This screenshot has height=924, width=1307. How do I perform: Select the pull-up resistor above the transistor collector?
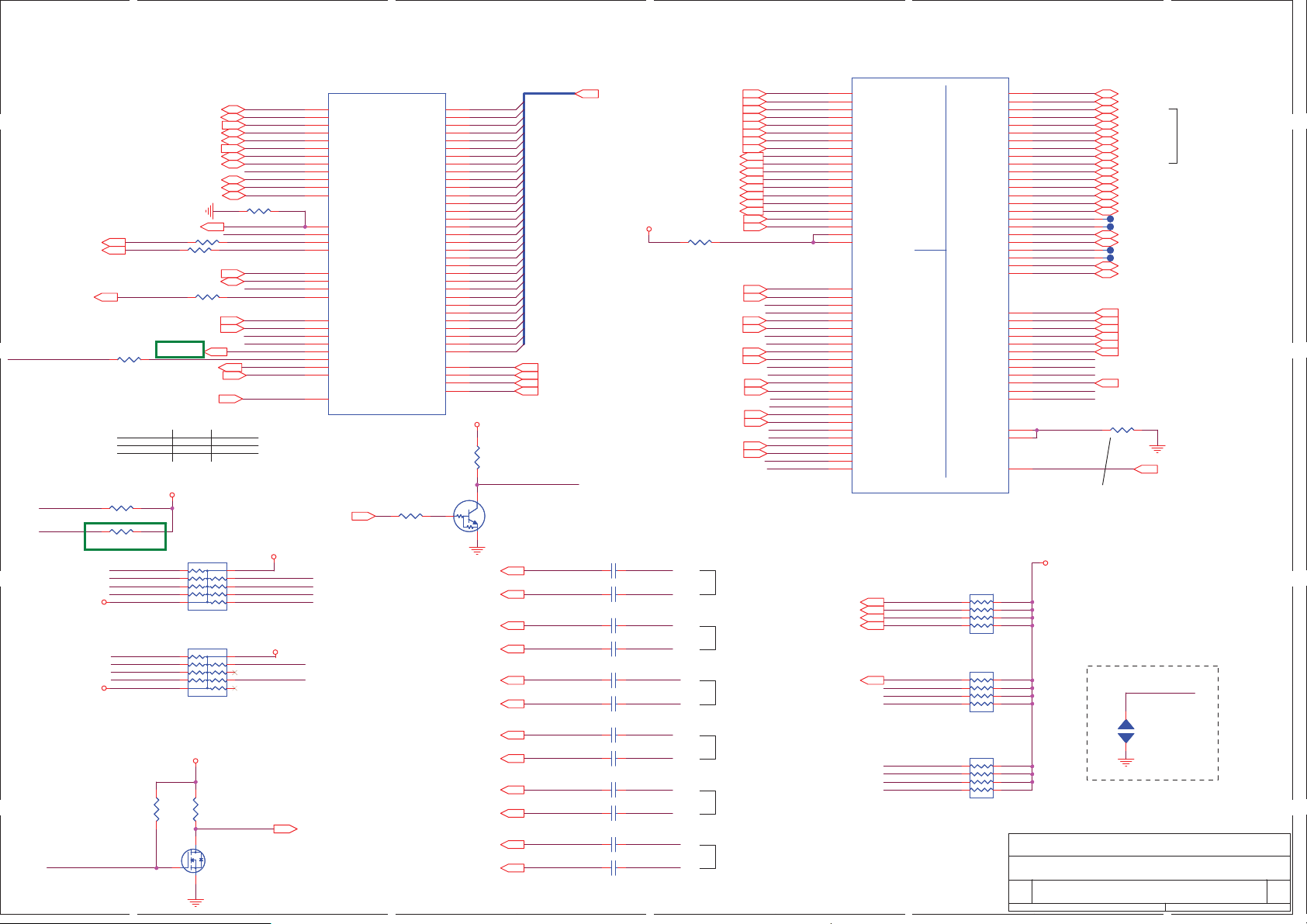pos(477,457)
